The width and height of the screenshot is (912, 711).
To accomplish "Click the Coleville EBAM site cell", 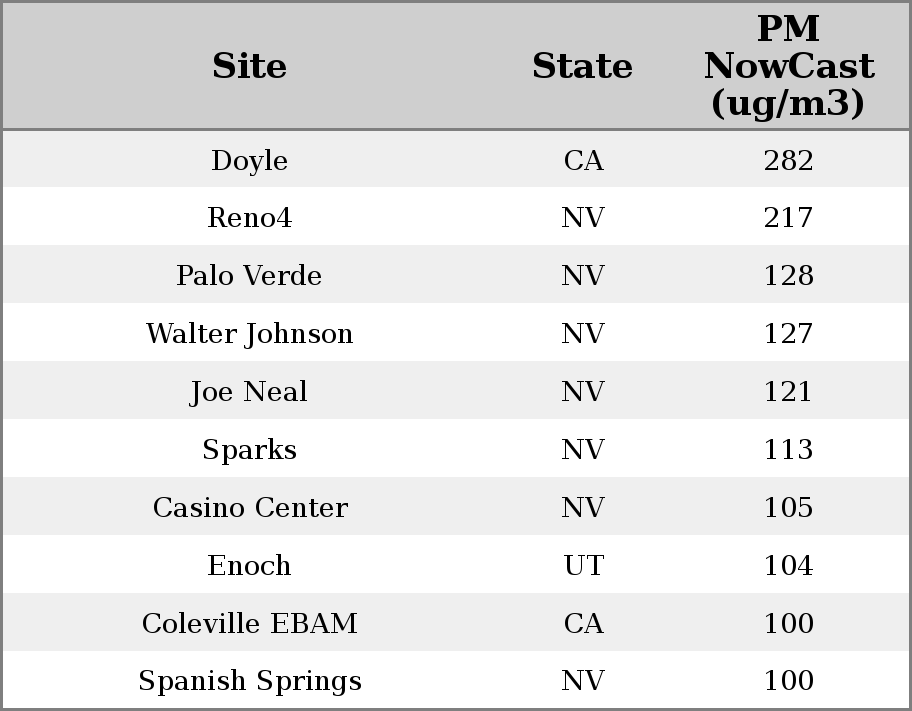I will tap(249, 624).
